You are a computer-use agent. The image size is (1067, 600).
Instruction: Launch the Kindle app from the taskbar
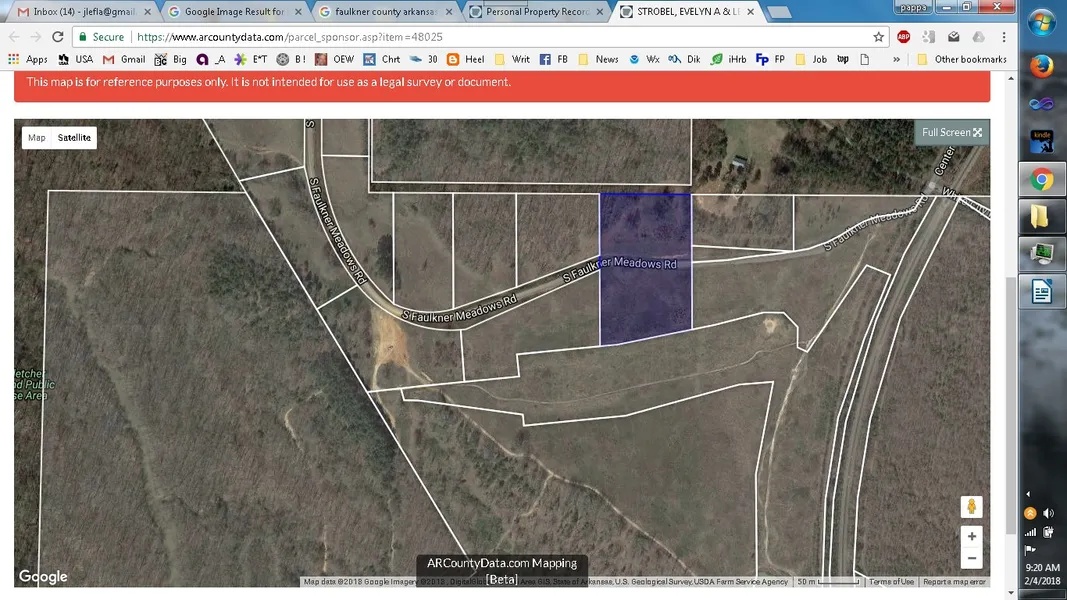(1041, 141)
